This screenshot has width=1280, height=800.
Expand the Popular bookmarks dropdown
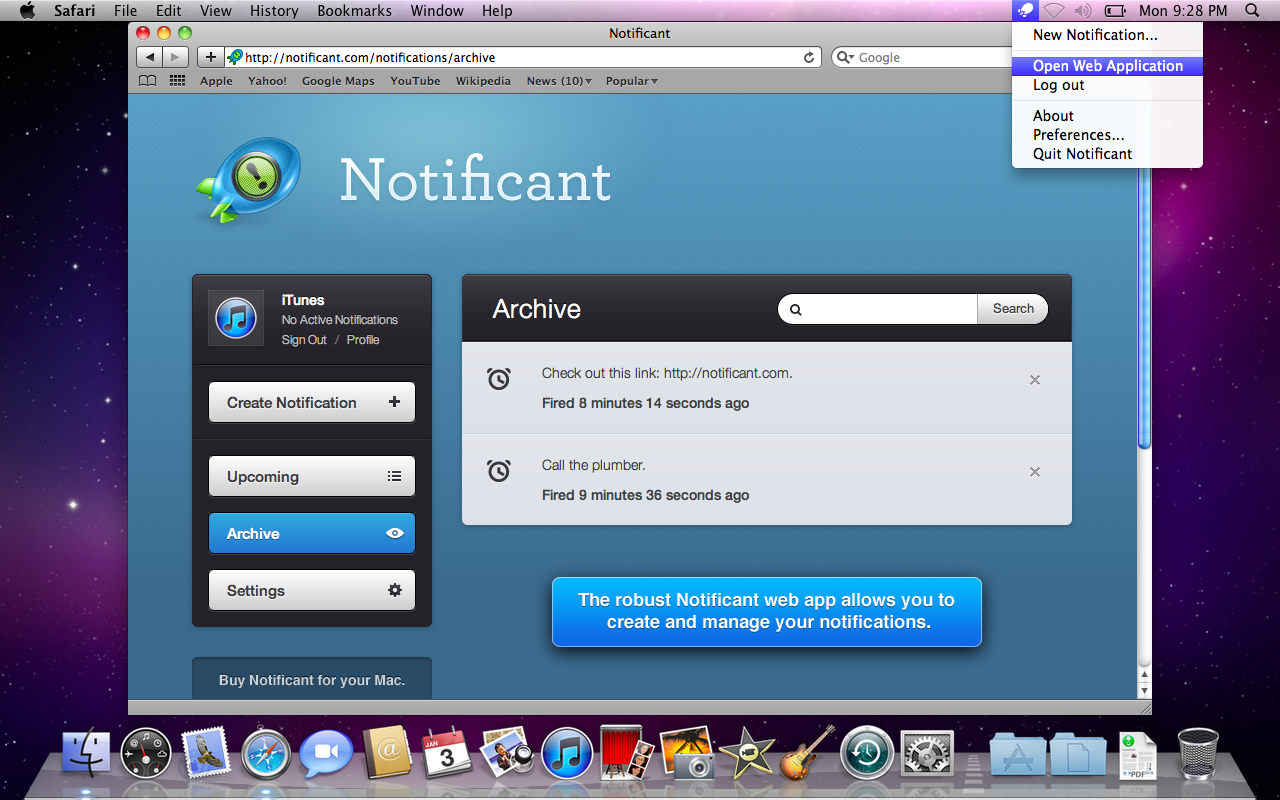pyautogui.click(x=631, y=81)
